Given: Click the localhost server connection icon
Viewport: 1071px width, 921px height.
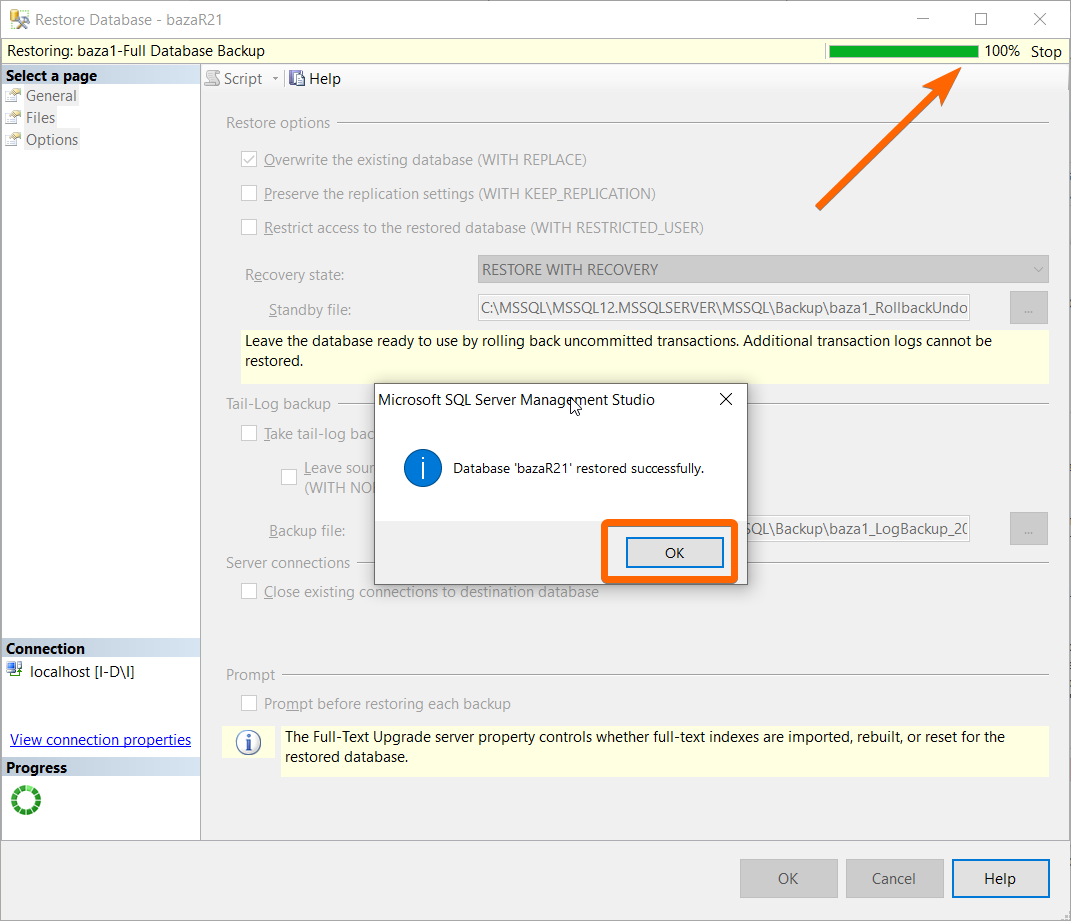Looking at the screenshot, I should click(14, 669).
